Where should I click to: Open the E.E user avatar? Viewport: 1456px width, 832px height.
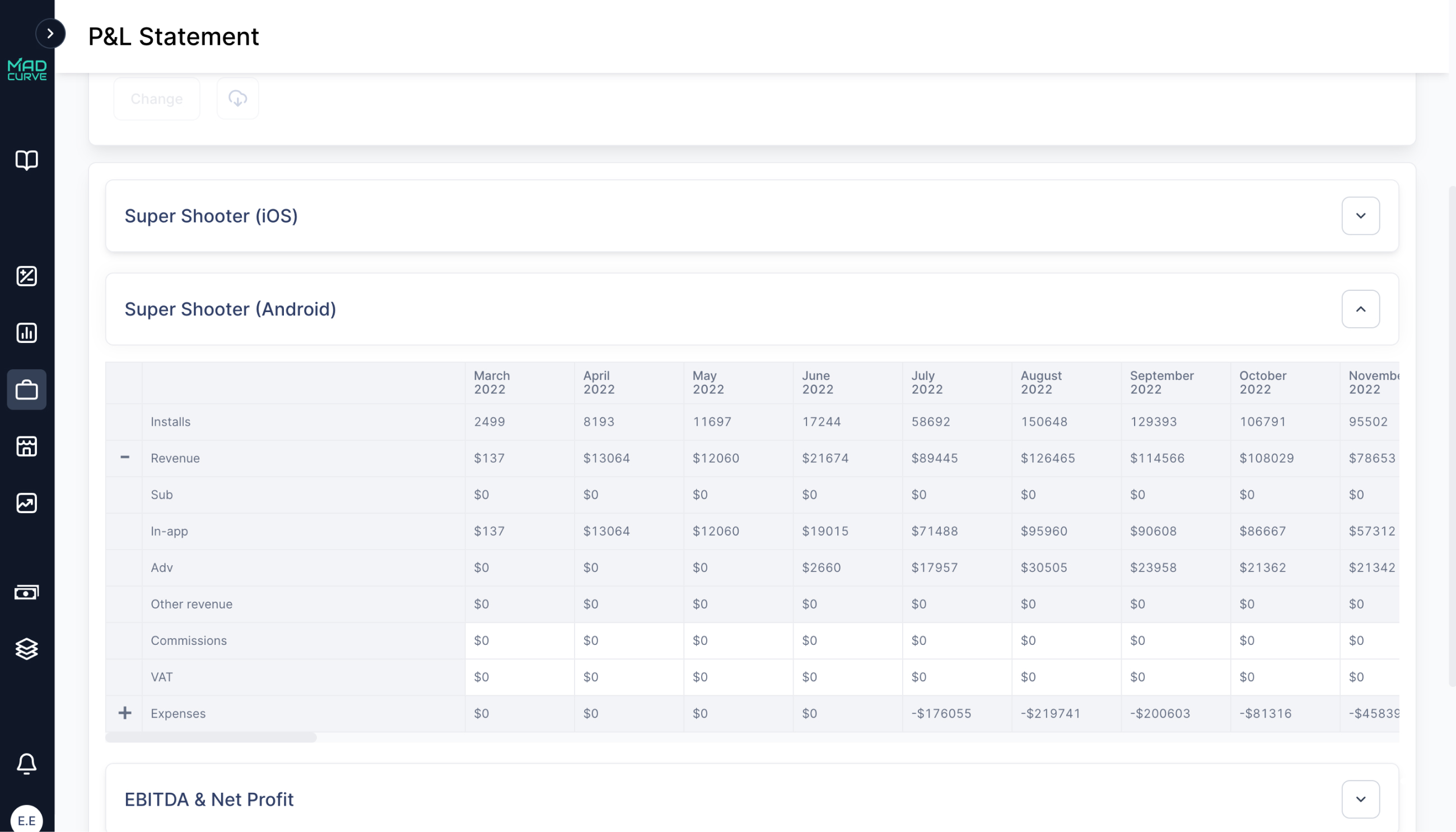[x=26, y=820]
